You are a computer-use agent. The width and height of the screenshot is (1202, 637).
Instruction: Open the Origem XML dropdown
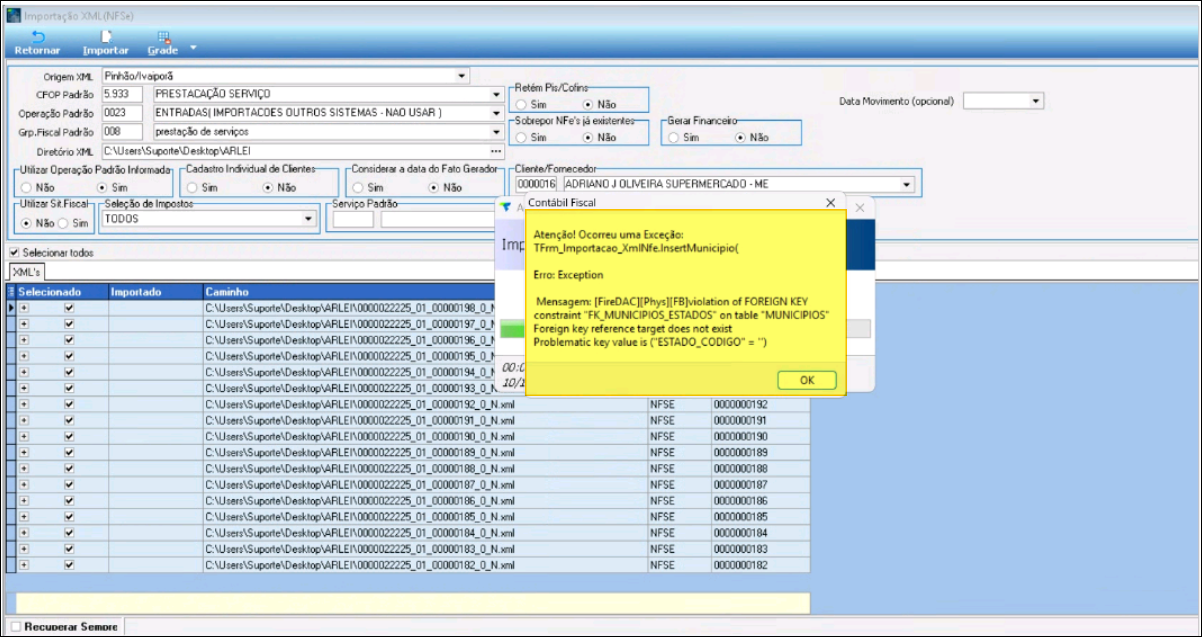click(x=461, y=76)
